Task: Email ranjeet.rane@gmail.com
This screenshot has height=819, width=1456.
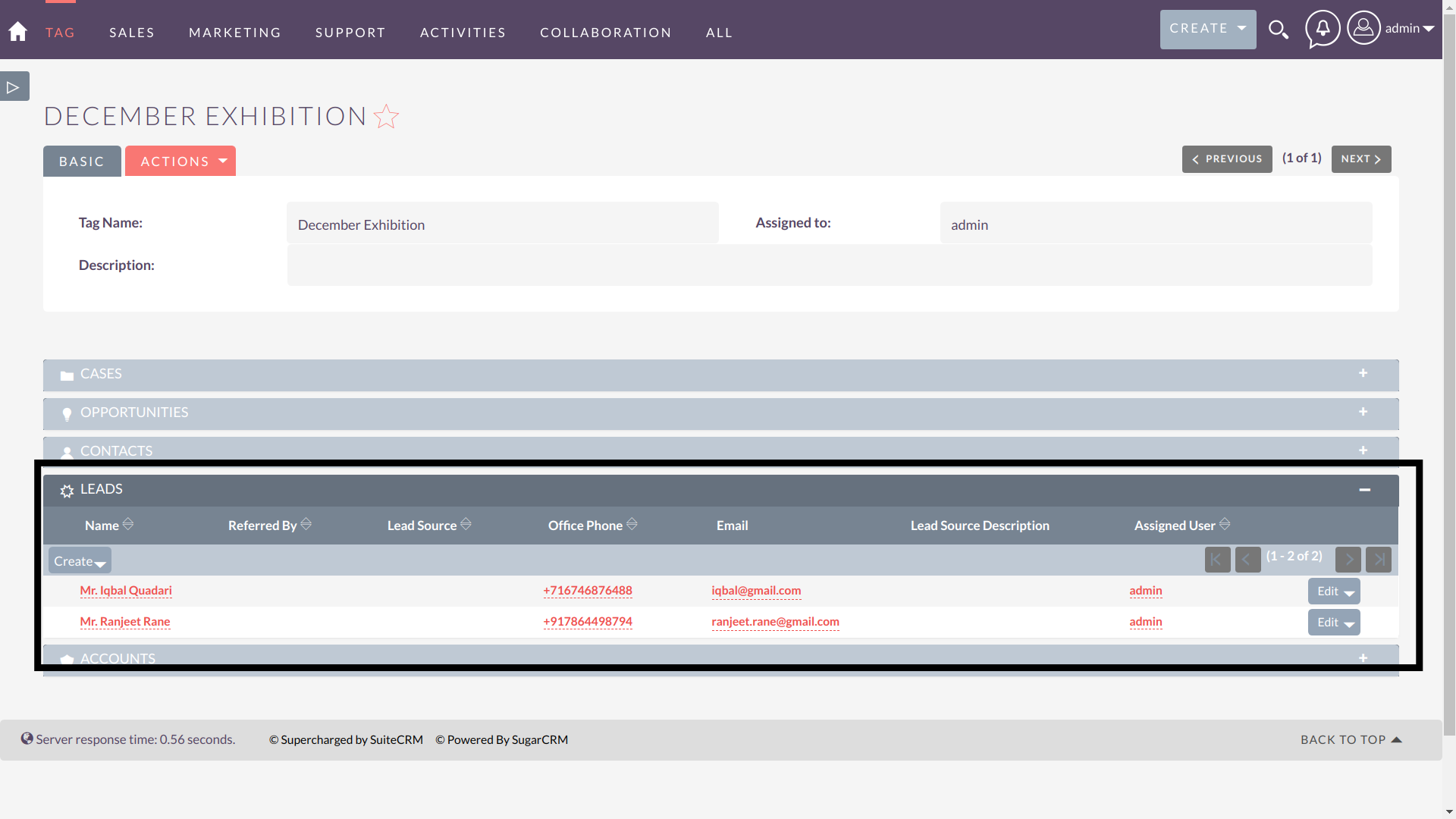Action: [775, 621]
